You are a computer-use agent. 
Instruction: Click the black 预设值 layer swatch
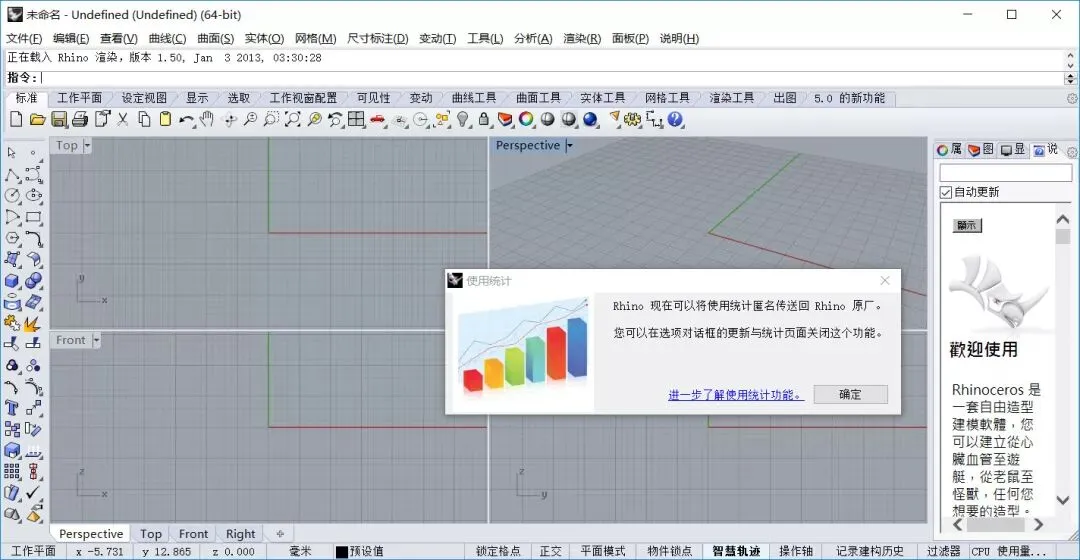click(342, 552)
